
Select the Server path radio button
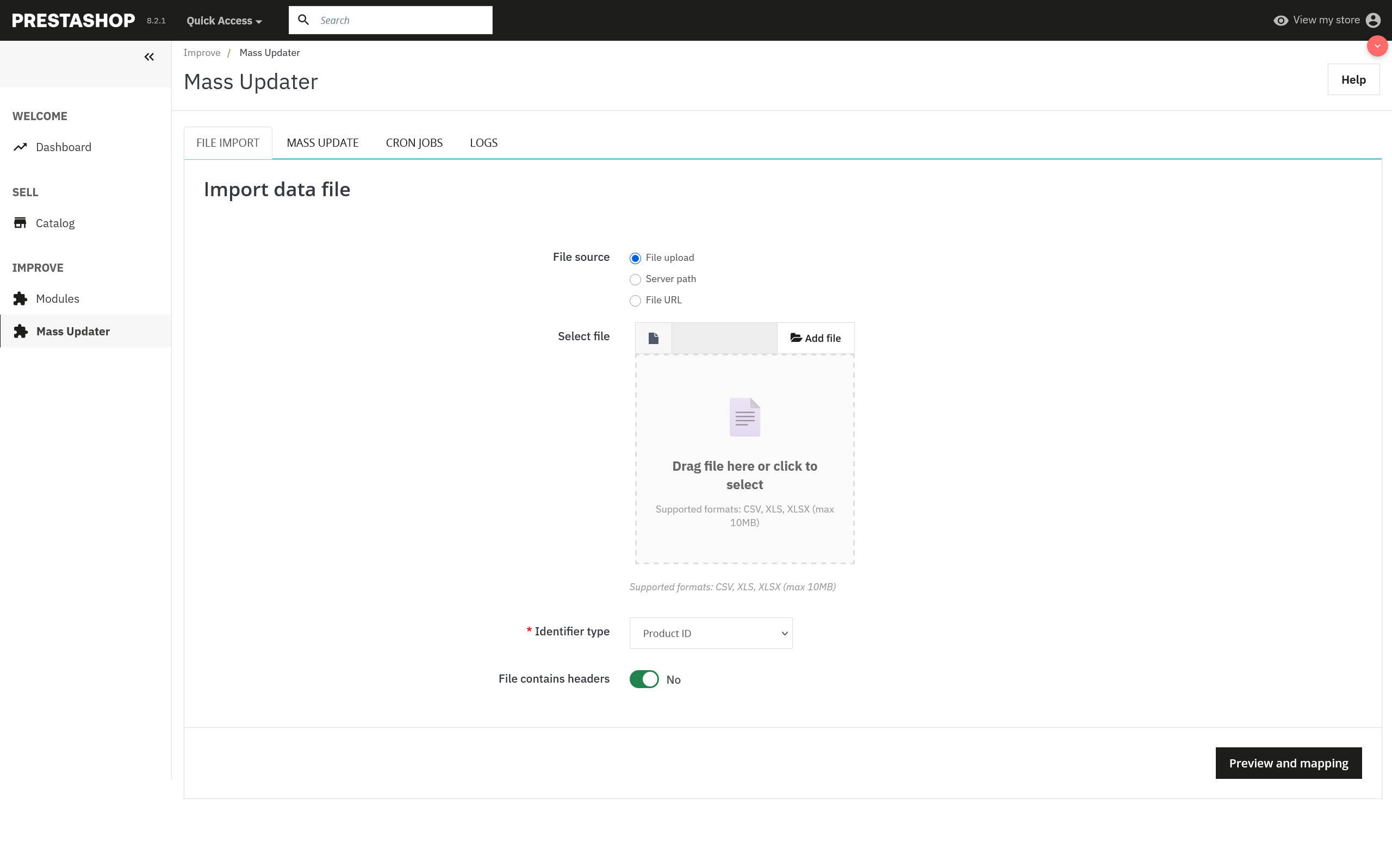[x=635, y=279]
